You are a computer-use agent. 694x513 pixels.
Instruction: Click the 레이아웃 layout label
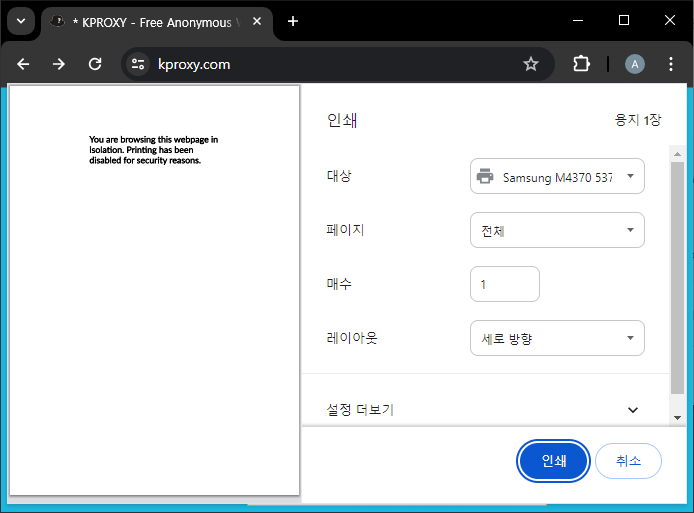(352, 338)
